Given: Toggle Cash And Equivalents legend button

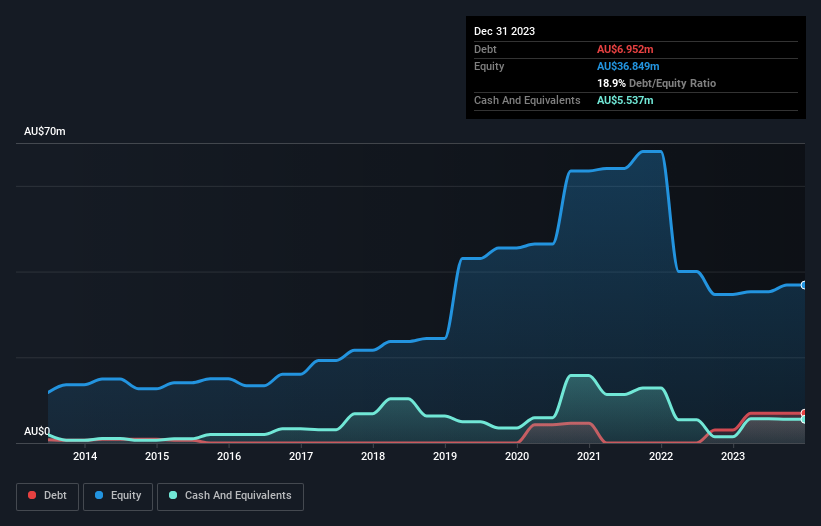Looking at the screenshot, I should [x=230, y=496].
